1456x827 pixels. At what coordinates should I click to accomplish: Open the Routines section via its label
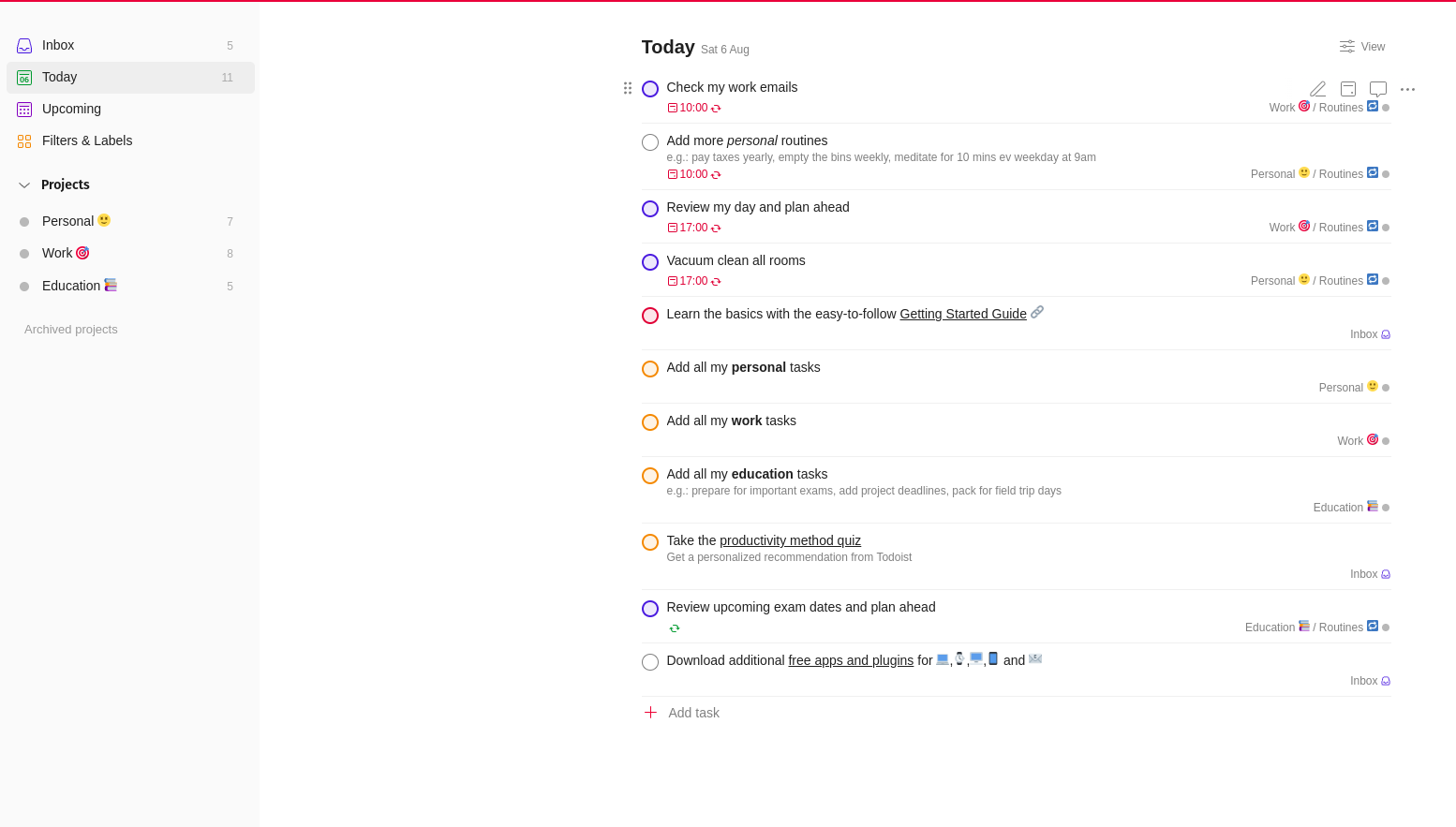click(1342, 107)
